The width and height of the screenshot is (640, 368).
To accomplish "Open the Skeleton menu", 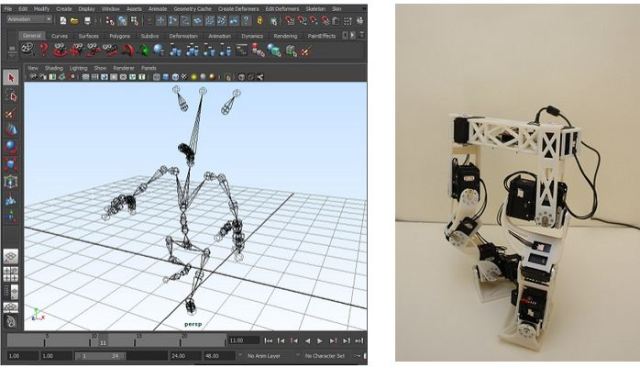I will point(316,9).
